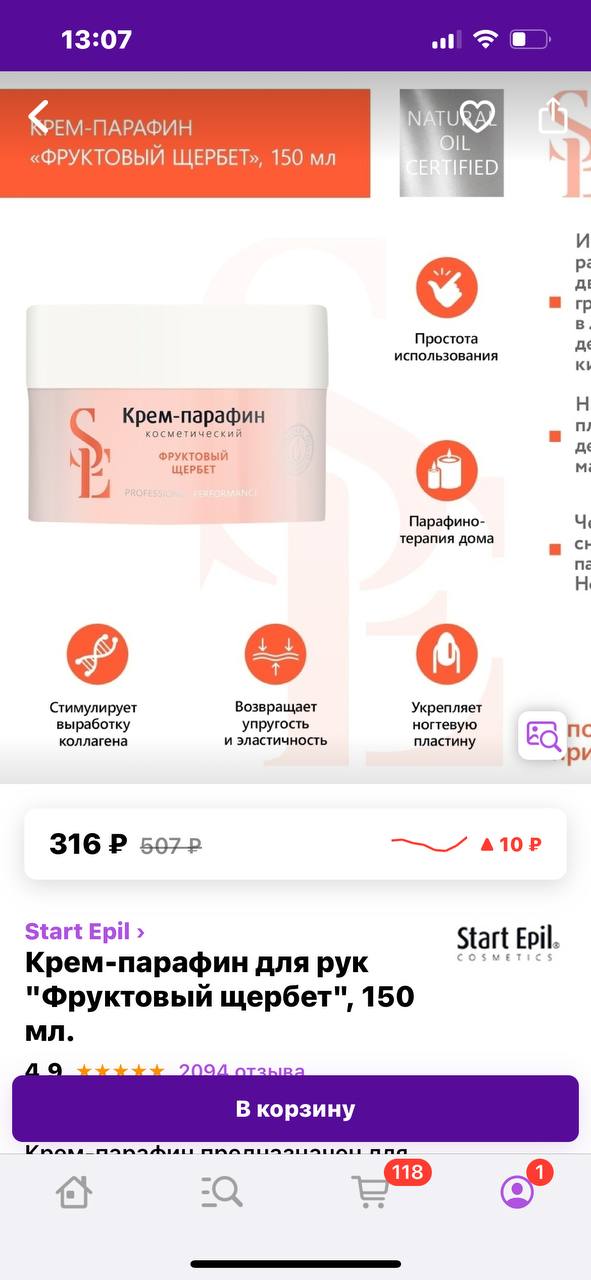Tap the back arrow icon

pos(39,116)
